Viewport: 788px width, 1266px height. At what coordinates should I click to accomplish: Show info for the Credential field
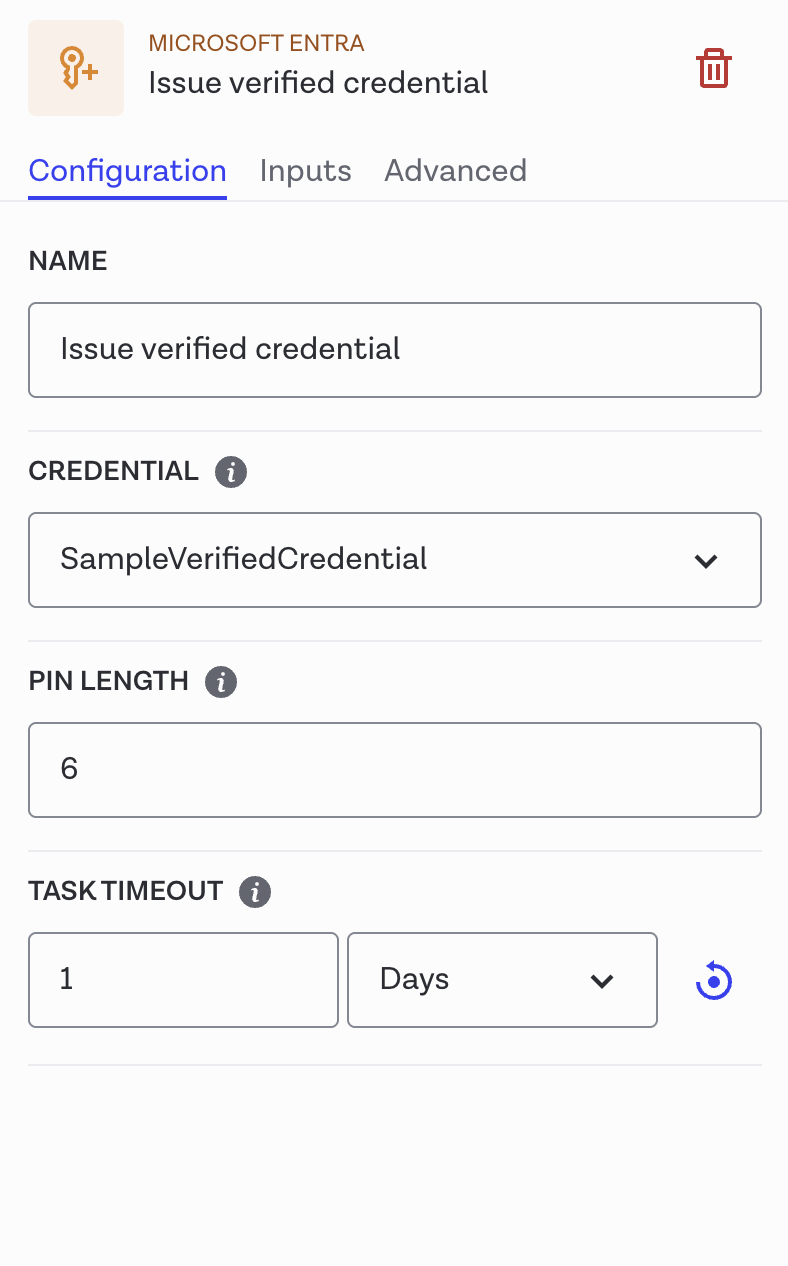[231, 472]
